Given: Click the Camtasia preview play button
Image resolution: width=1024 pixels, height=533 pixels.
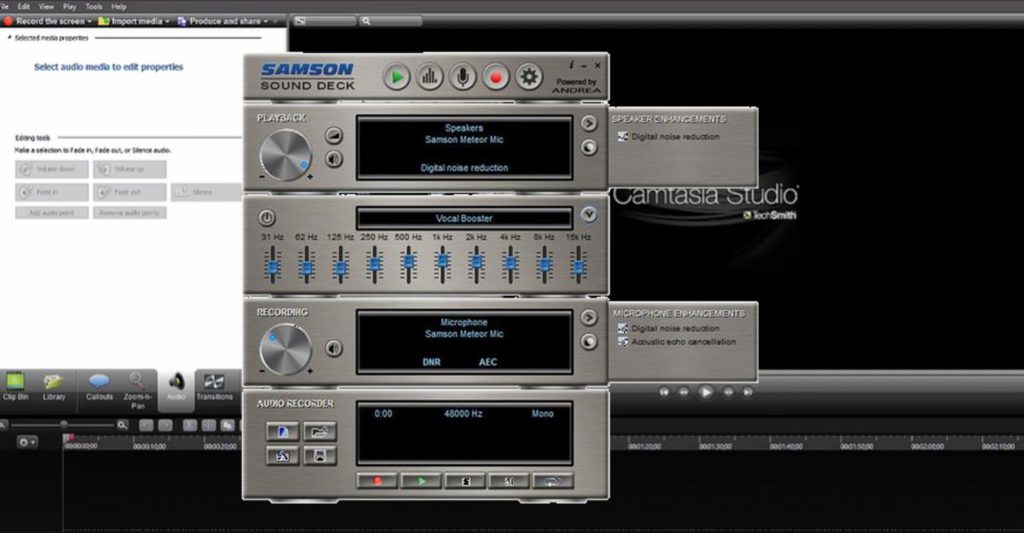Looking at the screenshot, I should click(x=706, y=392).
